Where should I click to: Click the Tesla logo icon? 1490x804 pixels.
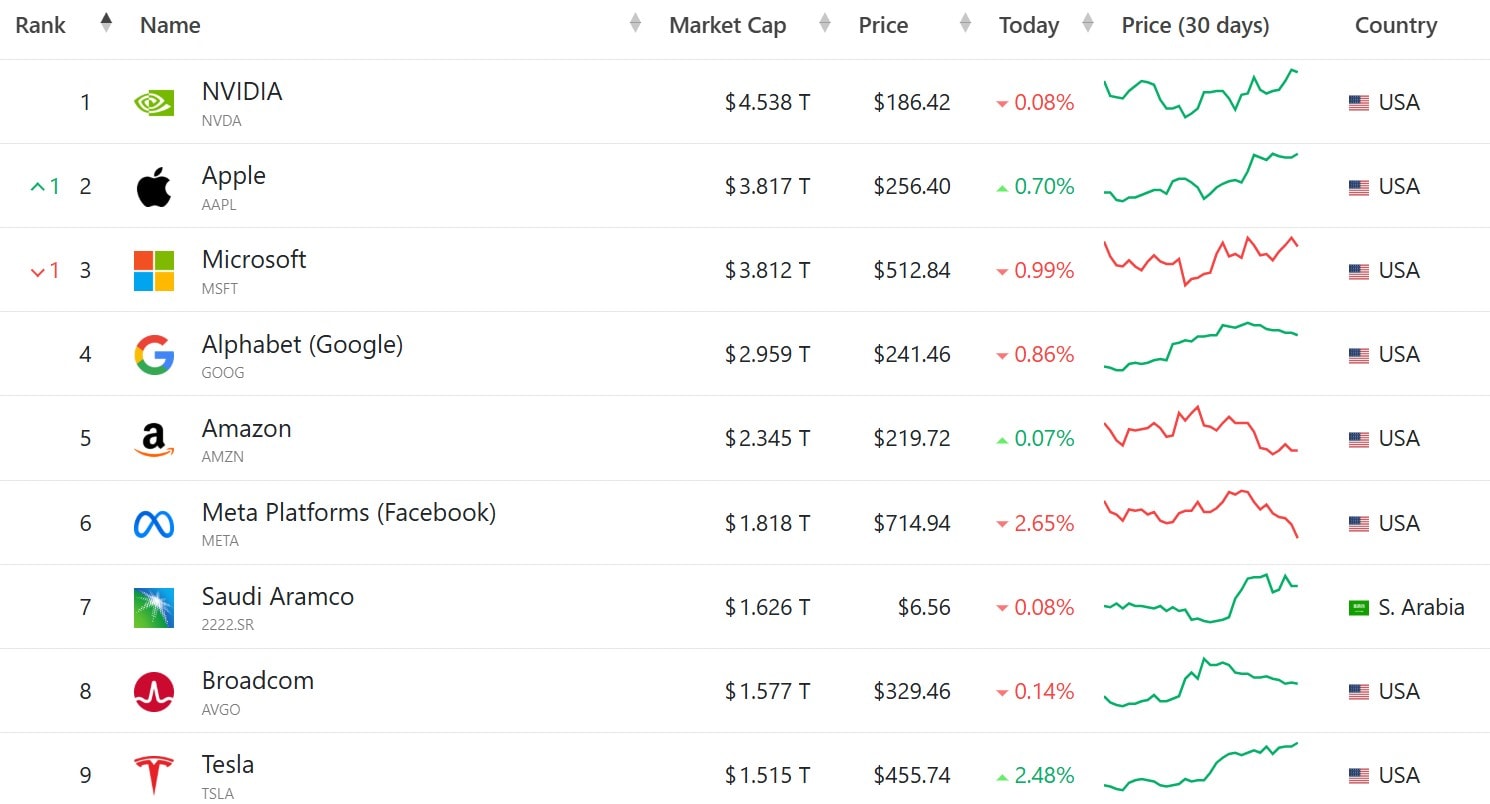[154, 776]
